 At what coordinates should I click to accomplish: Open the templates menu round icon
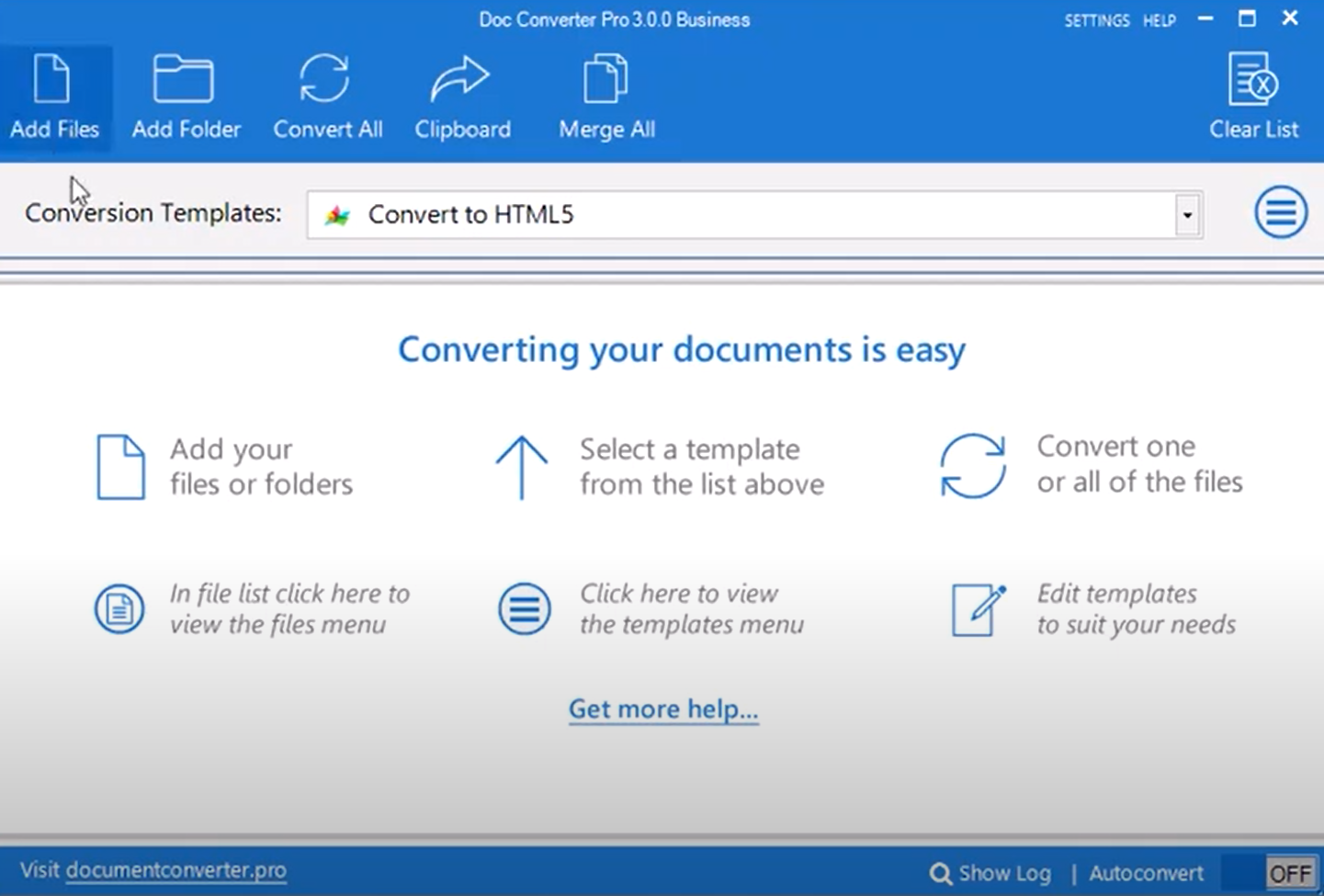(1281, 213)
